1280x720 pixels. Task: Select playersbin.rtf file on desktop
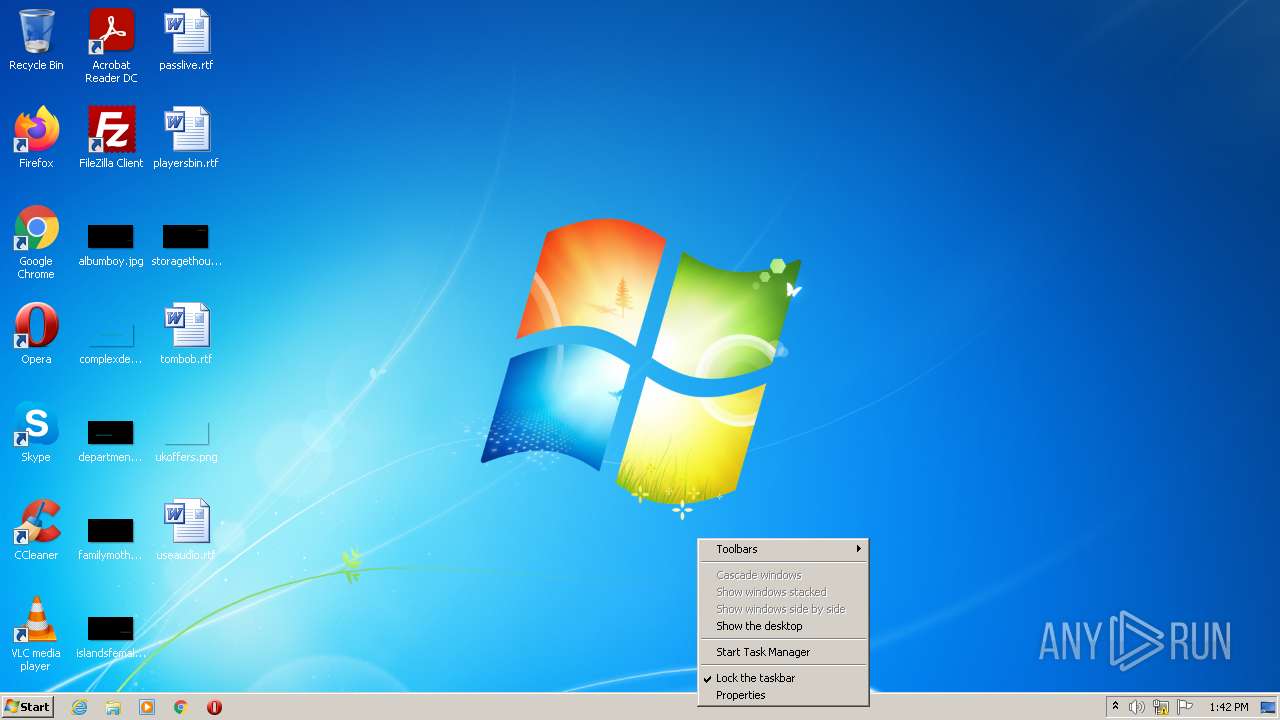pyautogui.click(x=186, y=138)
